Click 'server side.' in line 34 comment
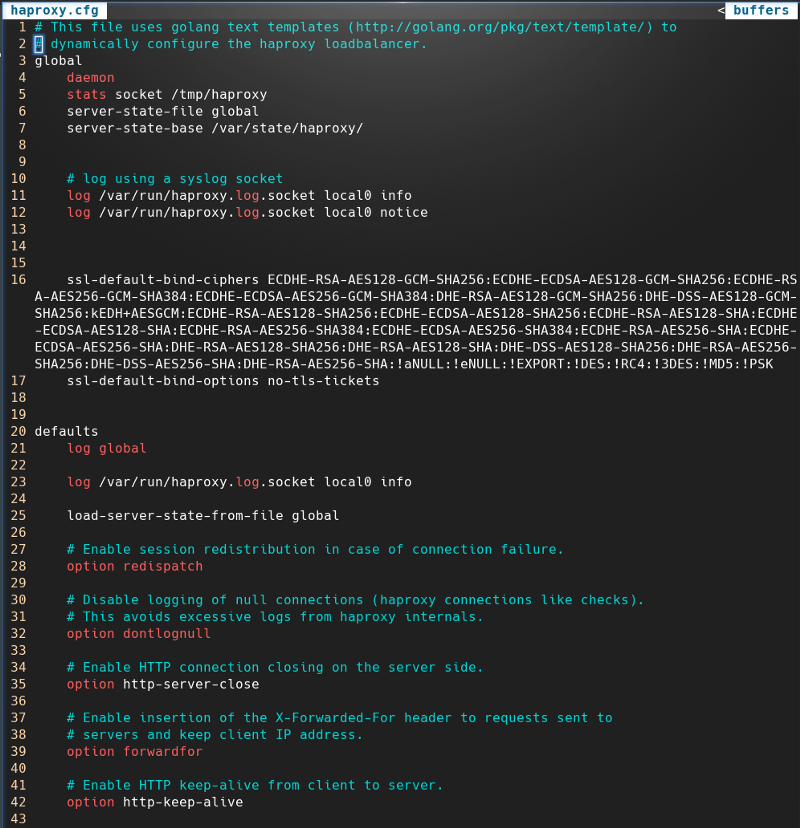The image size is (800, 828). point(436,667)
